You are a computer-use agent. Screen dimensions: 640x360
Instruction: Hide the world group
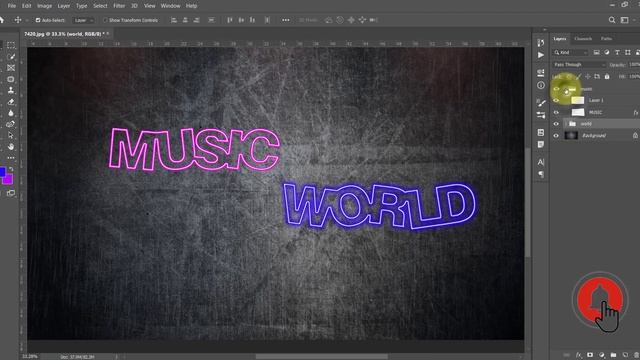point(556,124)
